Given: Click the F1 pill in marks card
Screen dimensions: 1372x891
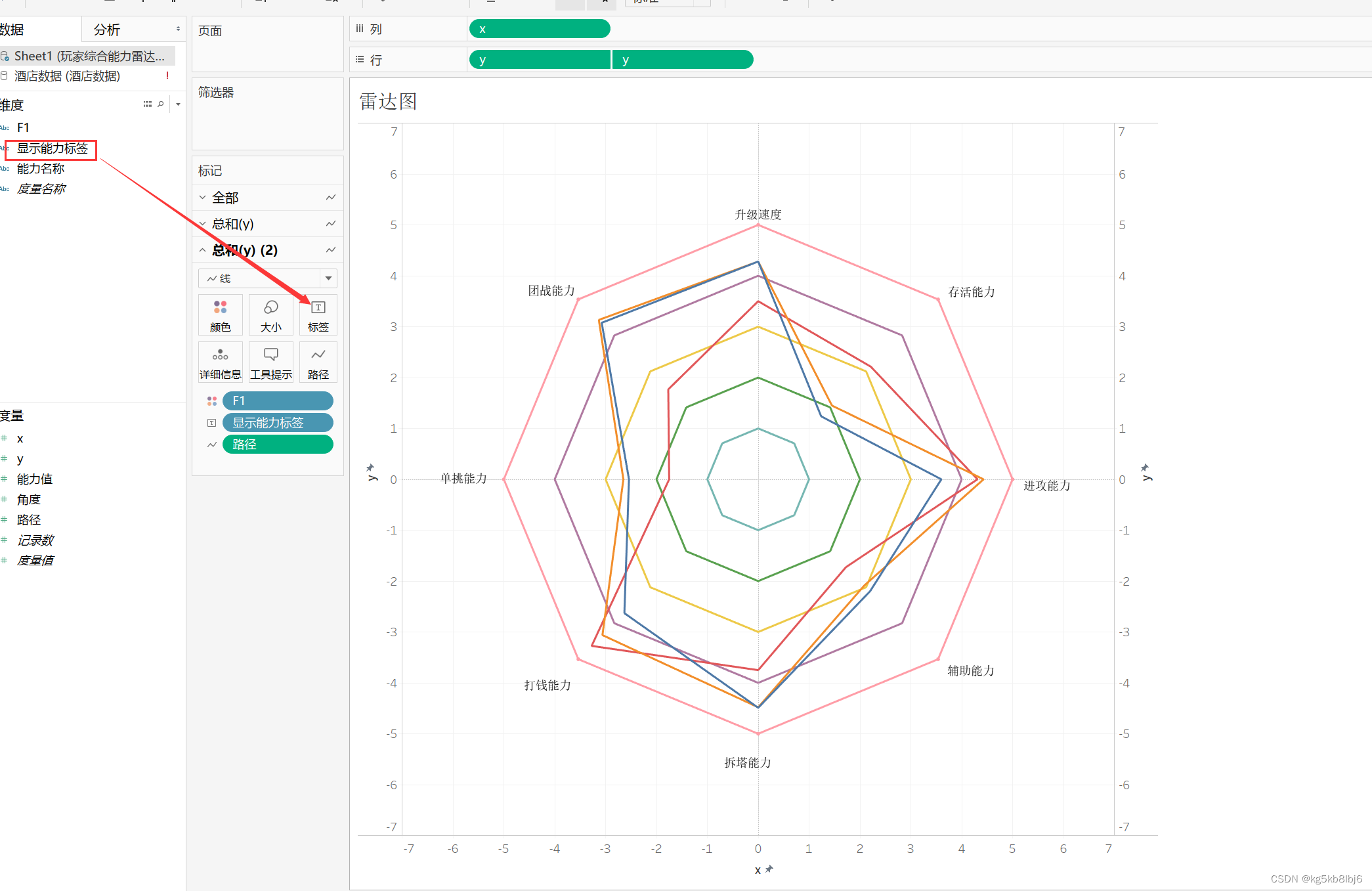Looking at the screenshot, I should point(278,401).
